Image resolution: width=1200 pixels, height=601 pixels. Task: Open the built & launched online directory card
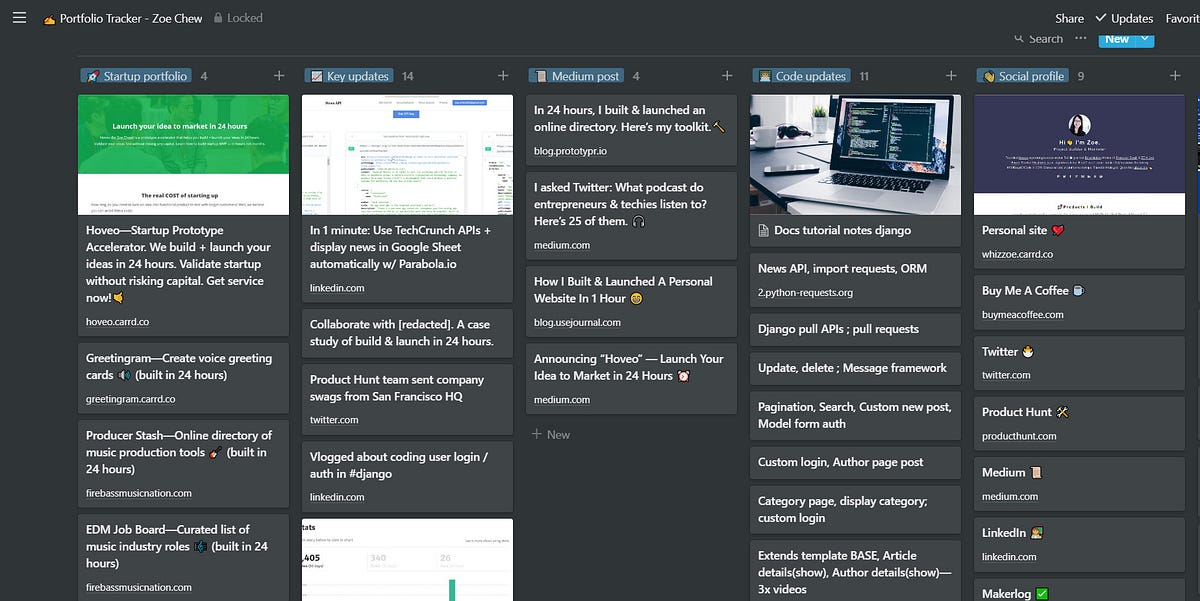click(633, 129)
